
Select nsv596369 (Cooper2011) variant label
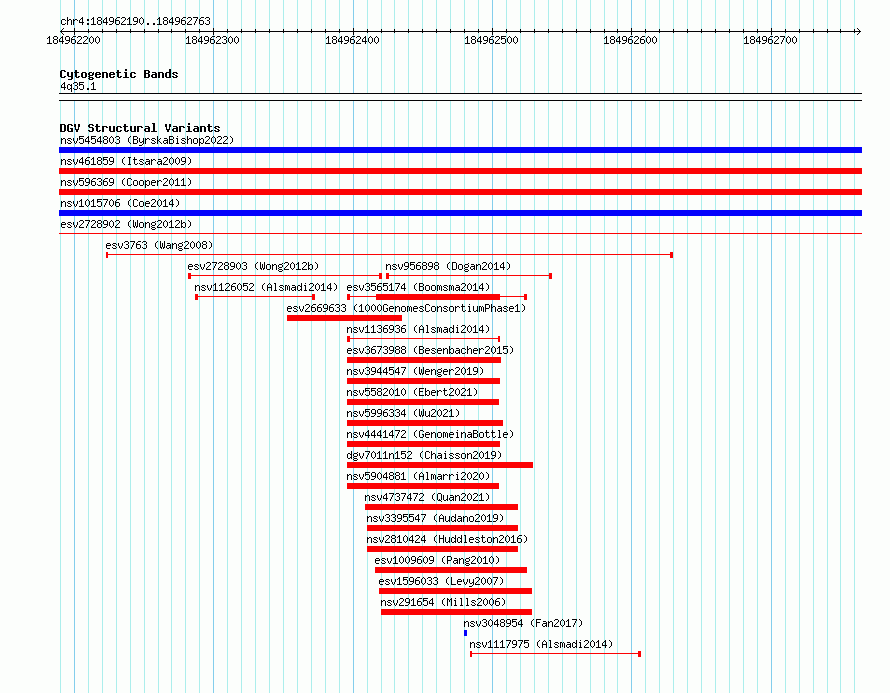click(x=126, y=182)
